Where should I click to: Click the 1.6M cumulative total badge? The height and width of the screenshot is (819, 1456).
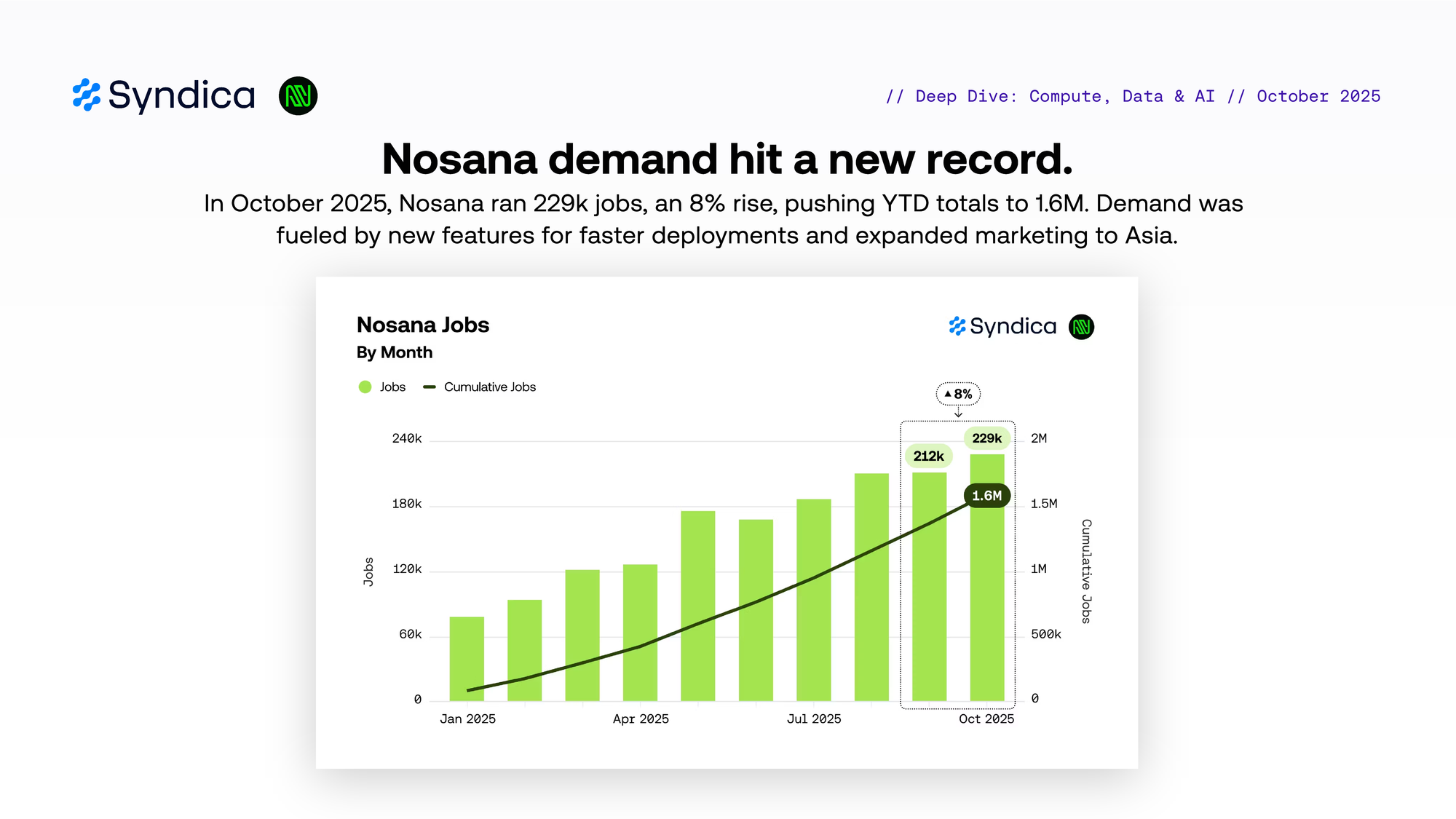coord(986,496)
